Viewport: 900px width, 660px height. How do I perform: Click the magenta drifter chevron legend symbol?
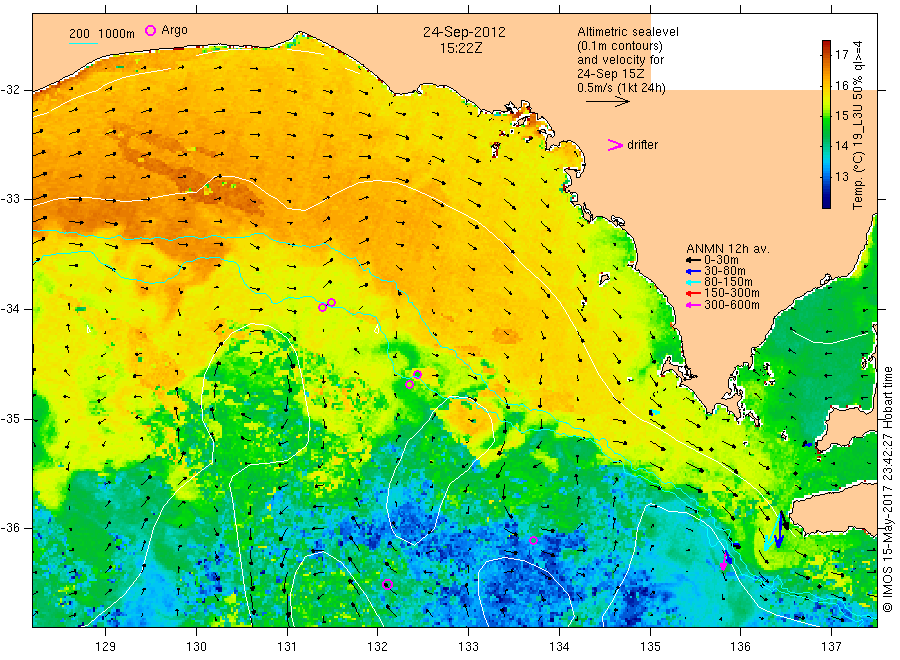(615, 145)
